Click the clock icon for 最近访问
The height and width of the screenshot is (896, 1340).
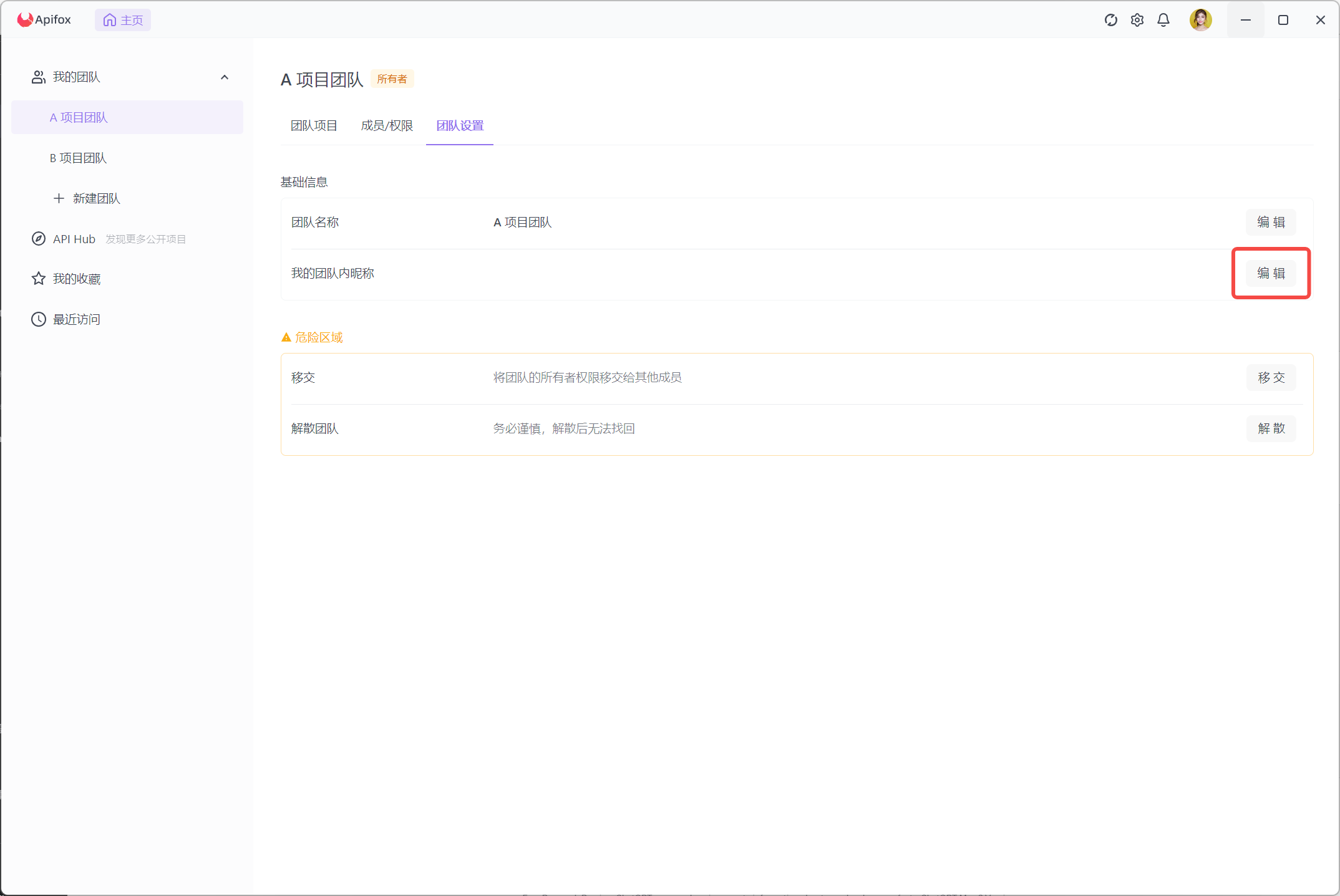(x=39, y=319)
